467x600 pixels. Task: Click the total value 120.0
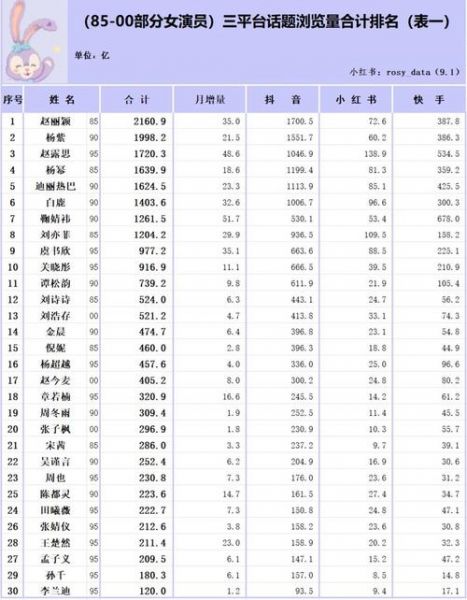pos(152,591)
